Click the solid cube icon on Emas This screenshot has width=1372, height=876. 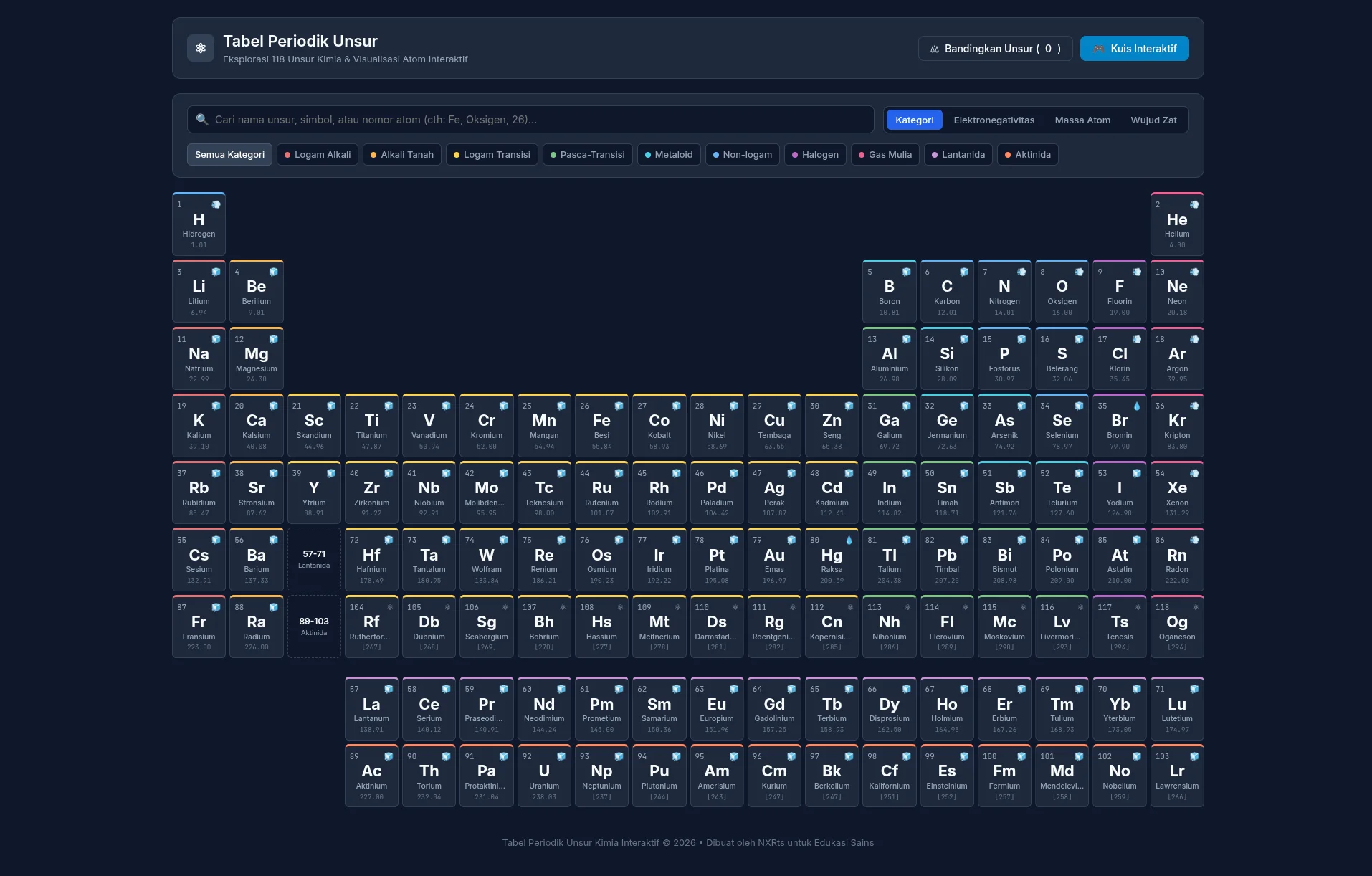pos(791,540)
